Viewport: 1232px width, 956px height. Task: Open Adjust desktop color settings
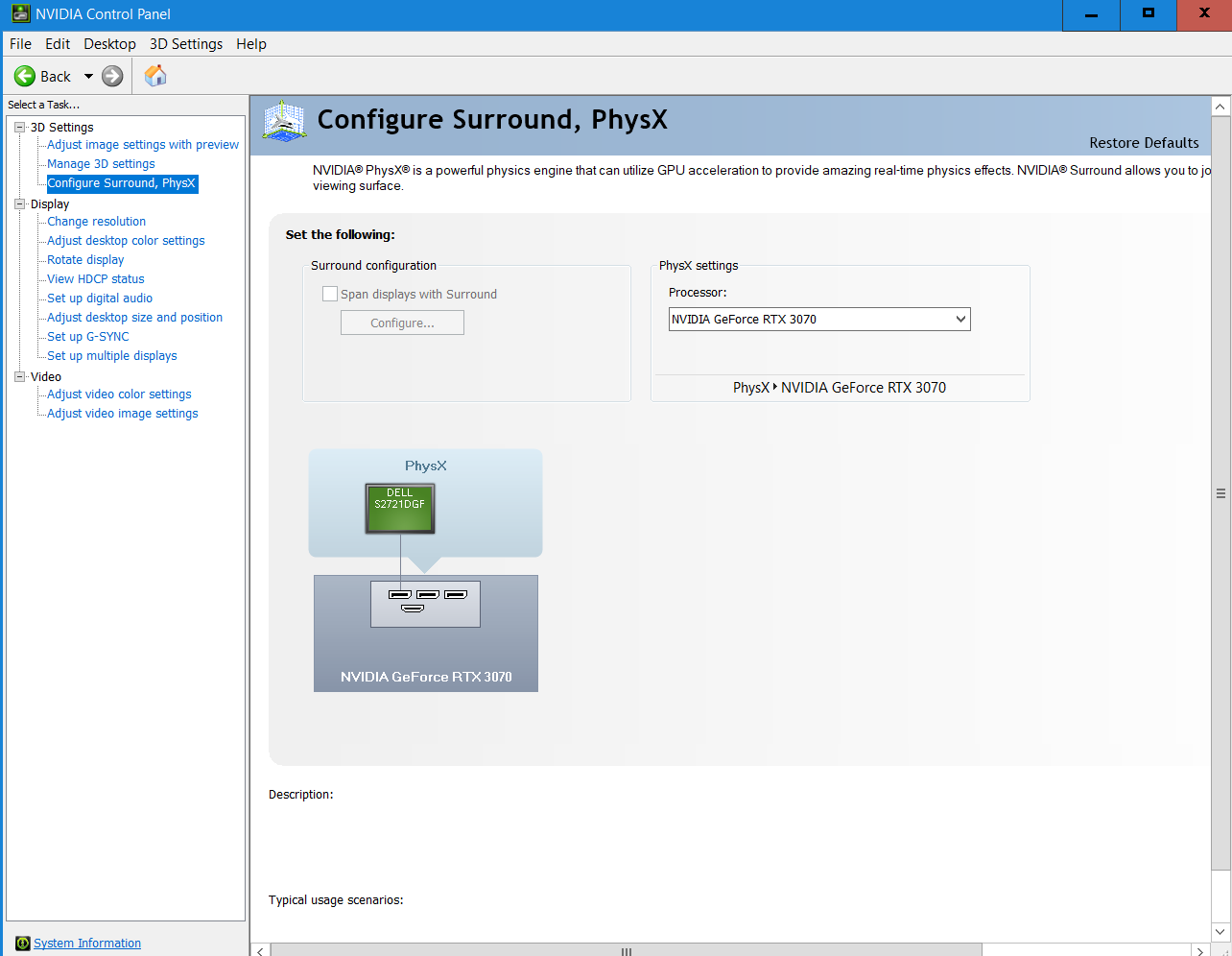click(126, 241)
